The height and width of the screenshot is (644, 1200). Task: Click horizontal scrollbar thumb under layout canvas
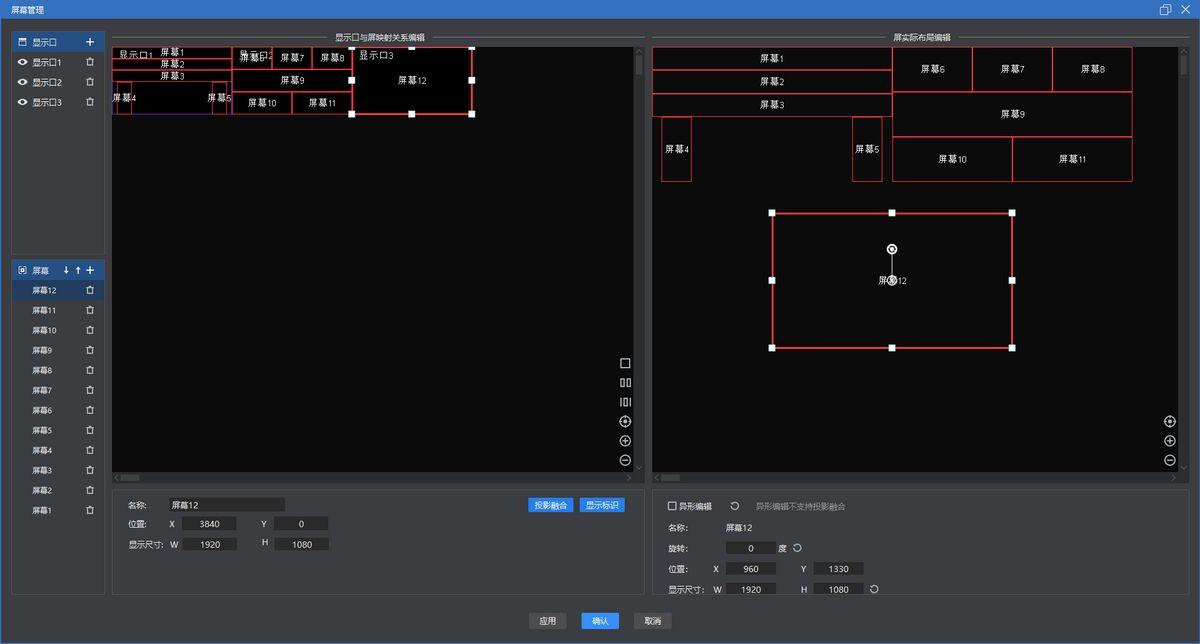(670, 478)
